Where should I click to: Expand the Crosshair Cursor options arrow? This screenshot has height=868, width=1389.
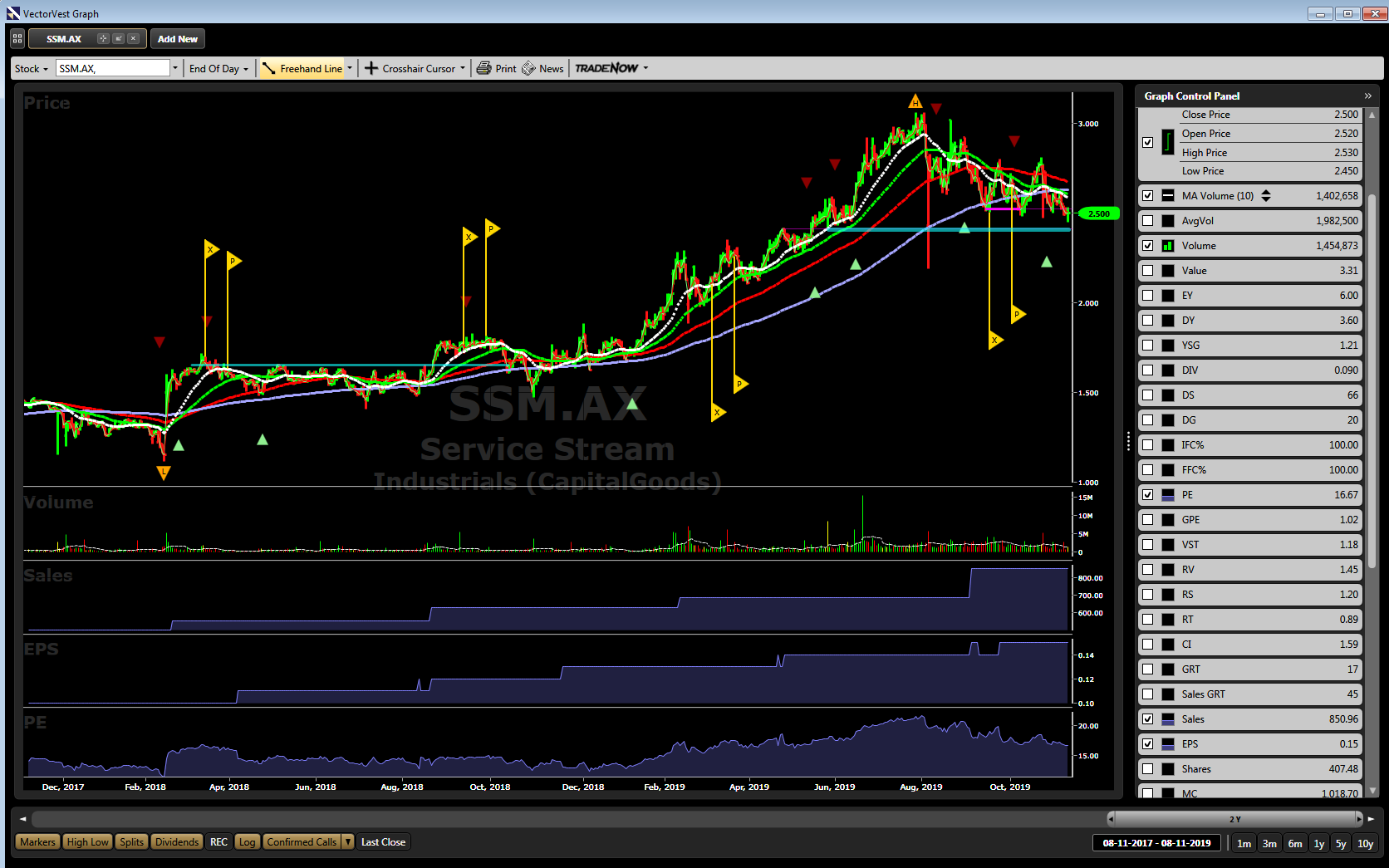click(x=463, y=69)
